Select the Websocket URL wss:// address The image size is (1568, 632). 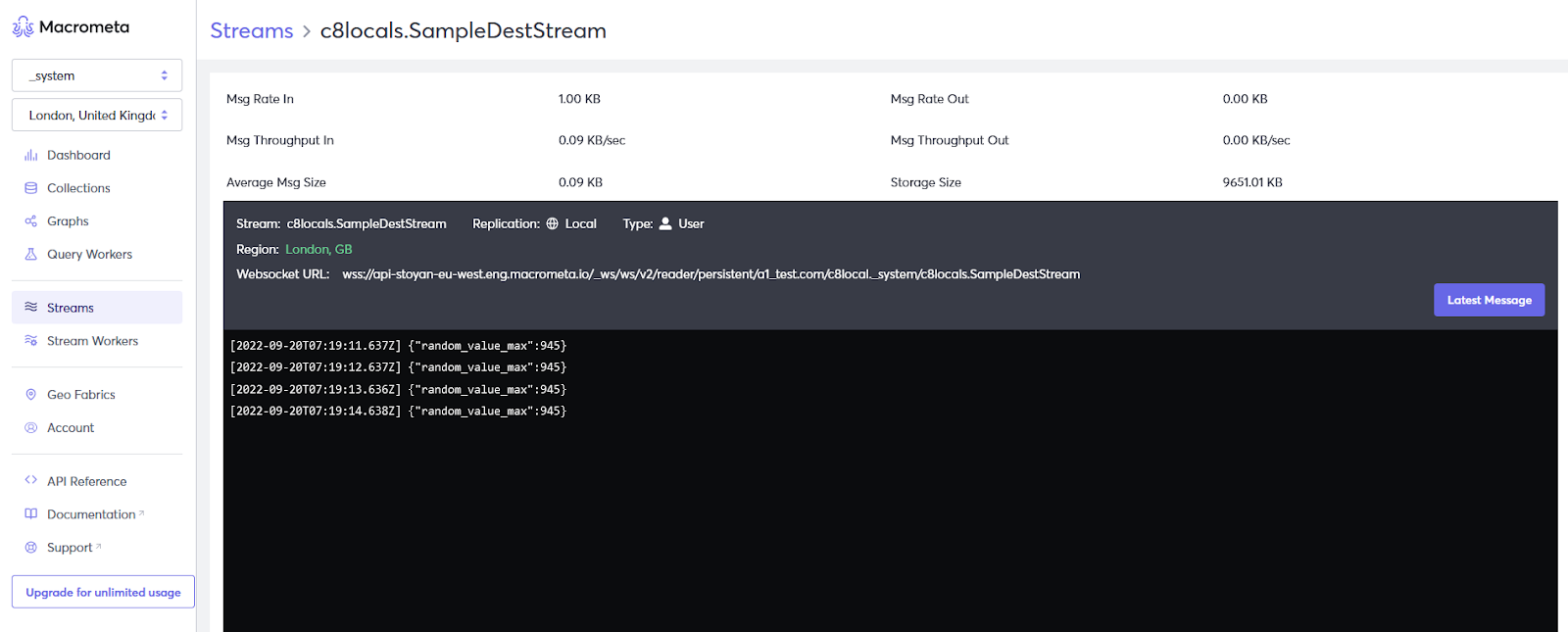711,274
